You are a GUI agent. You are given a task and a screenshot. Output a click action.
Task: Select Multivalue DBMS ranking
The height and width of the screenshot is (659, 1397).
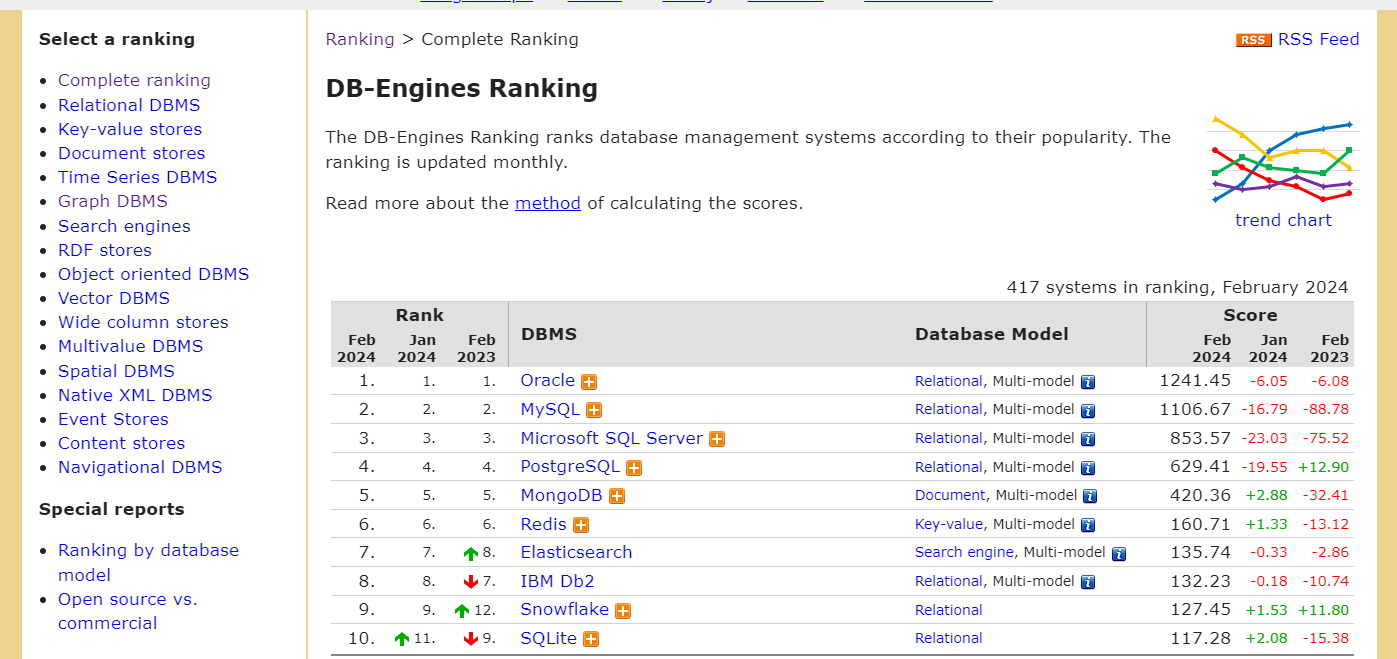click(x=130, y=346)
